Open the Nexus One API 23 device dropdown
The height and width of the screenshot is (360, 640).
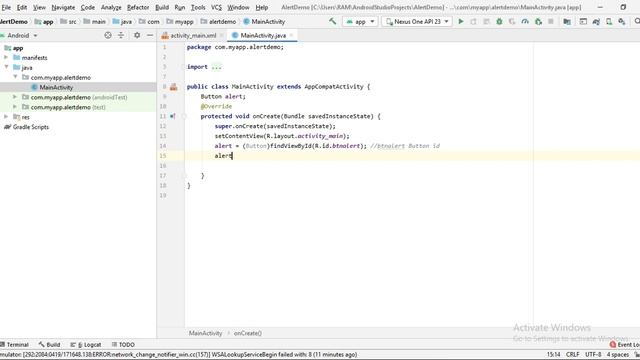click(x=417, y=22)
